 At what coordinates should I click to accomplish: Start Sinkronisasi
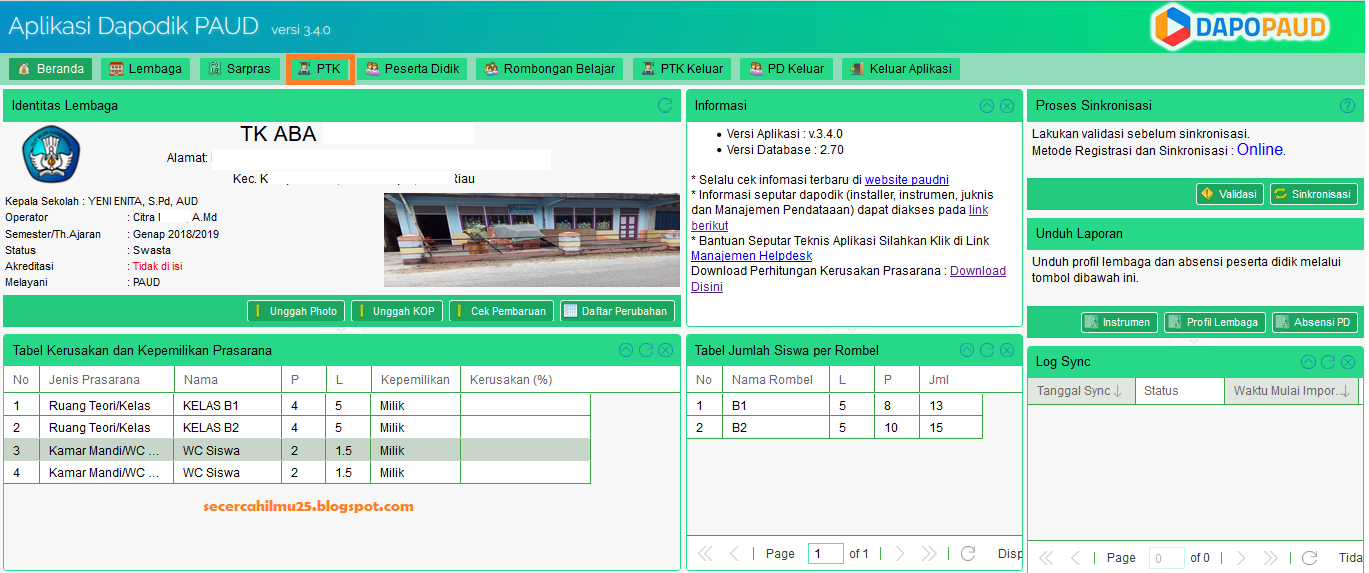click(1313, 194)
